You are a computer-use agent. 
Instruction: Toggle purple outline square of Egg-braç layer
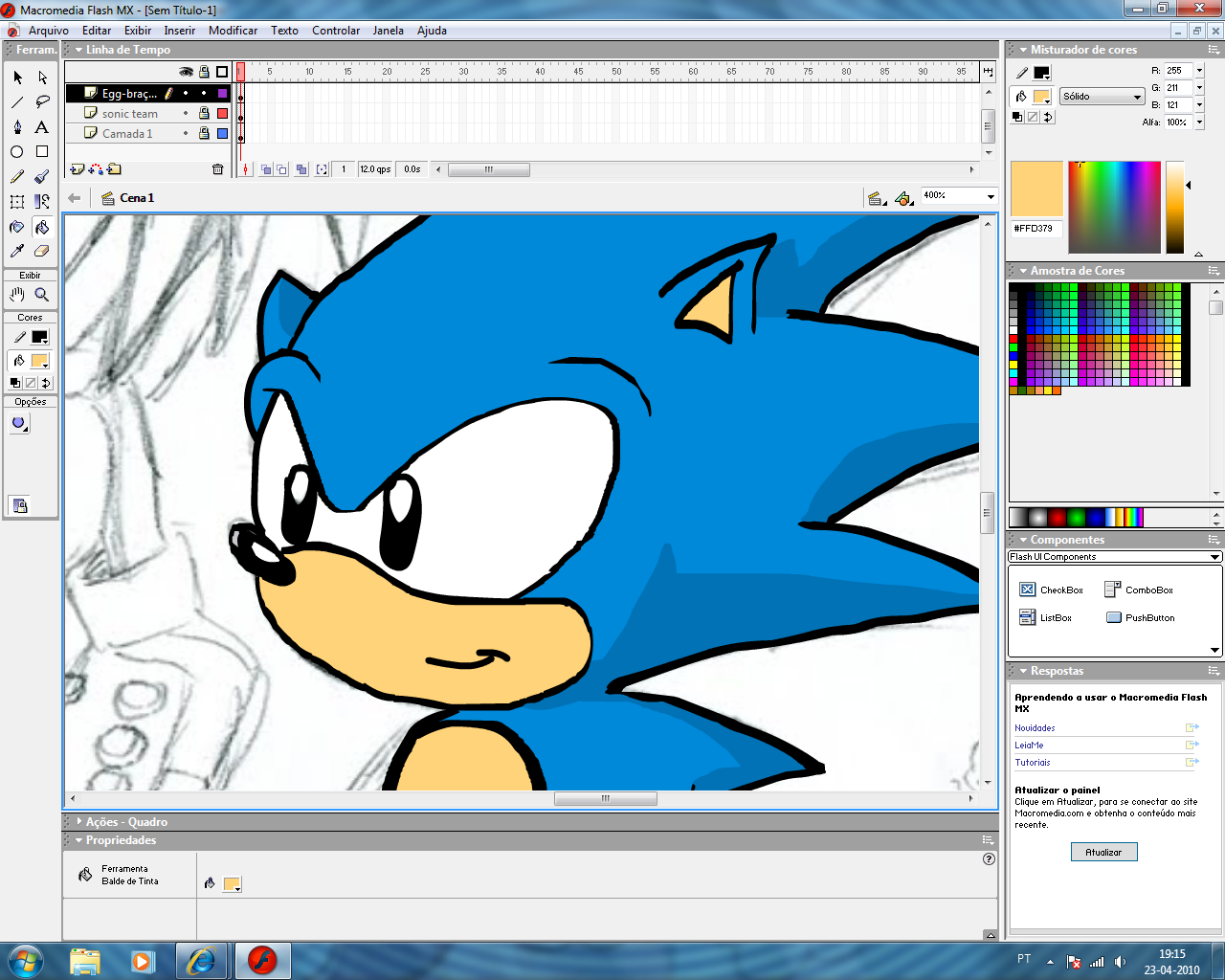222,93
